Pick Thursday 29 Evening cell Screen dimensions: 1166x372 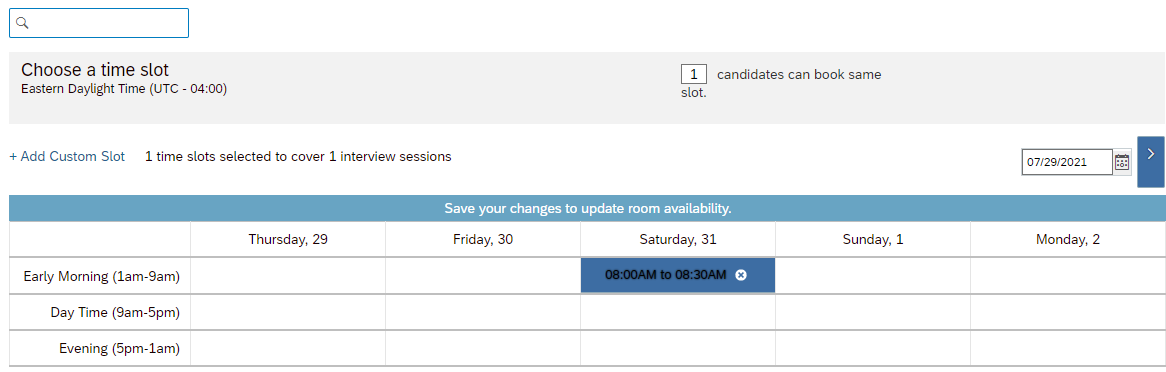coord(288,347)
